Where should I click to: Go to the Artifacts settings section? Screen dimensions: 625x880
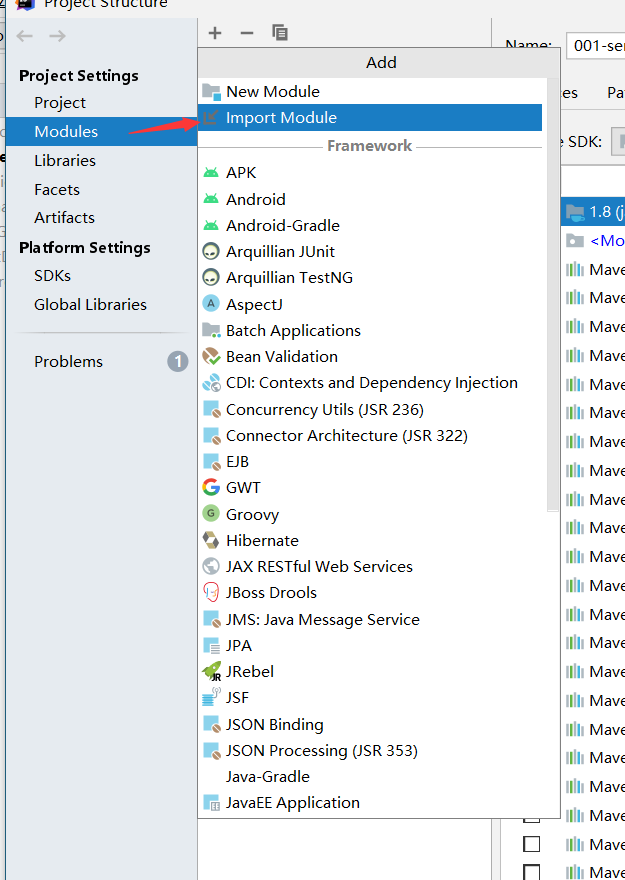[64, 218]
